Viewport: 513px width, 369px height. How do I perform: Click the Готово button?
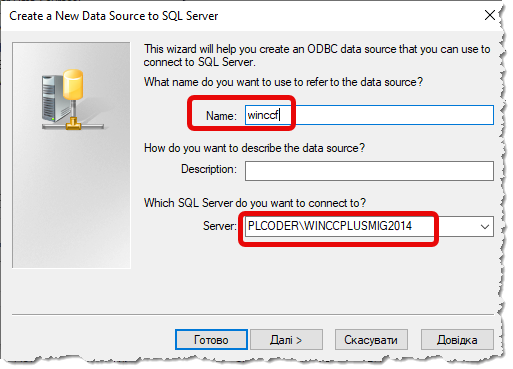click(211, 340)
